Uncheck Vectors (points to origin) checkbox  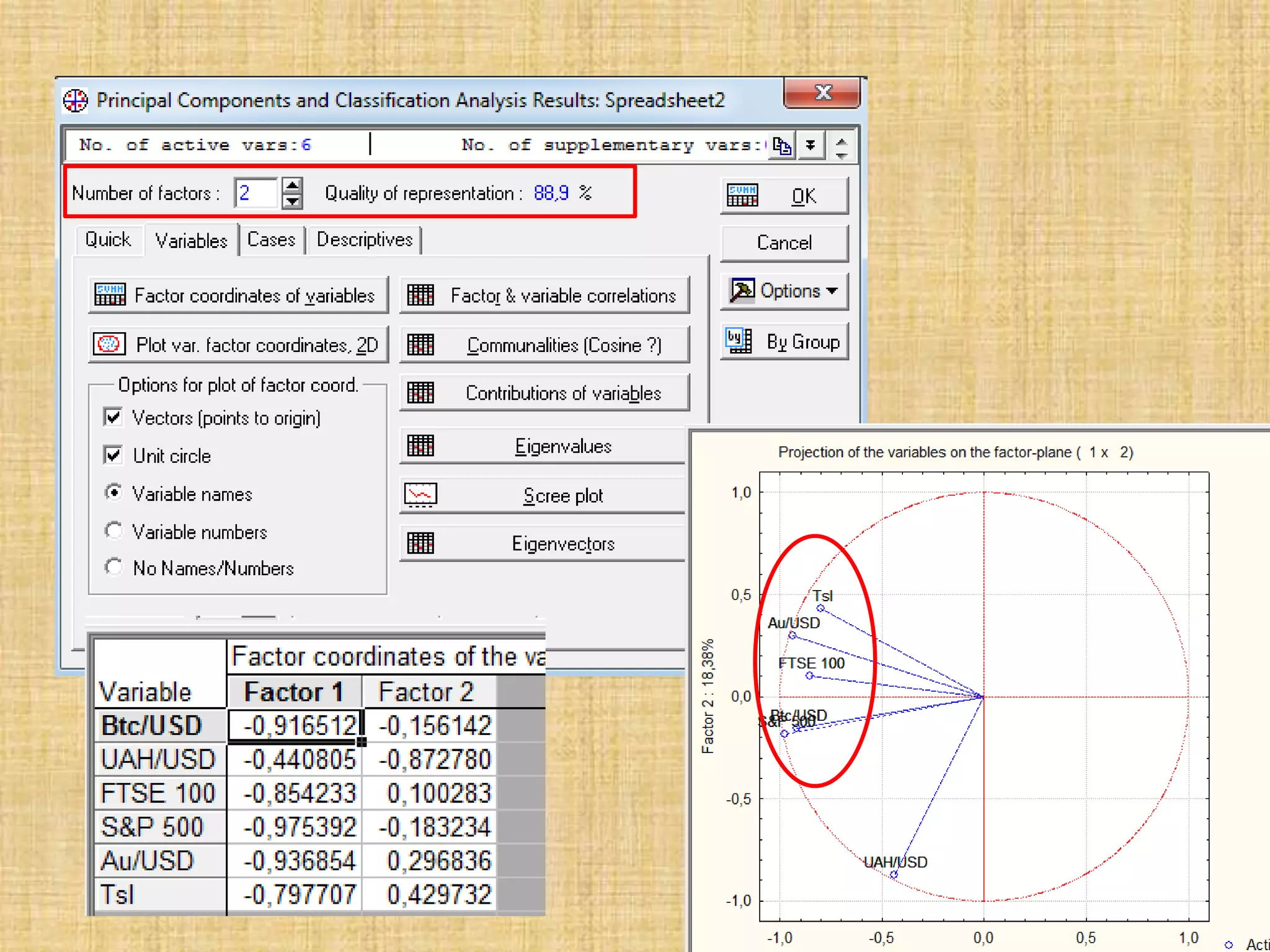click(x=113, y=417)
